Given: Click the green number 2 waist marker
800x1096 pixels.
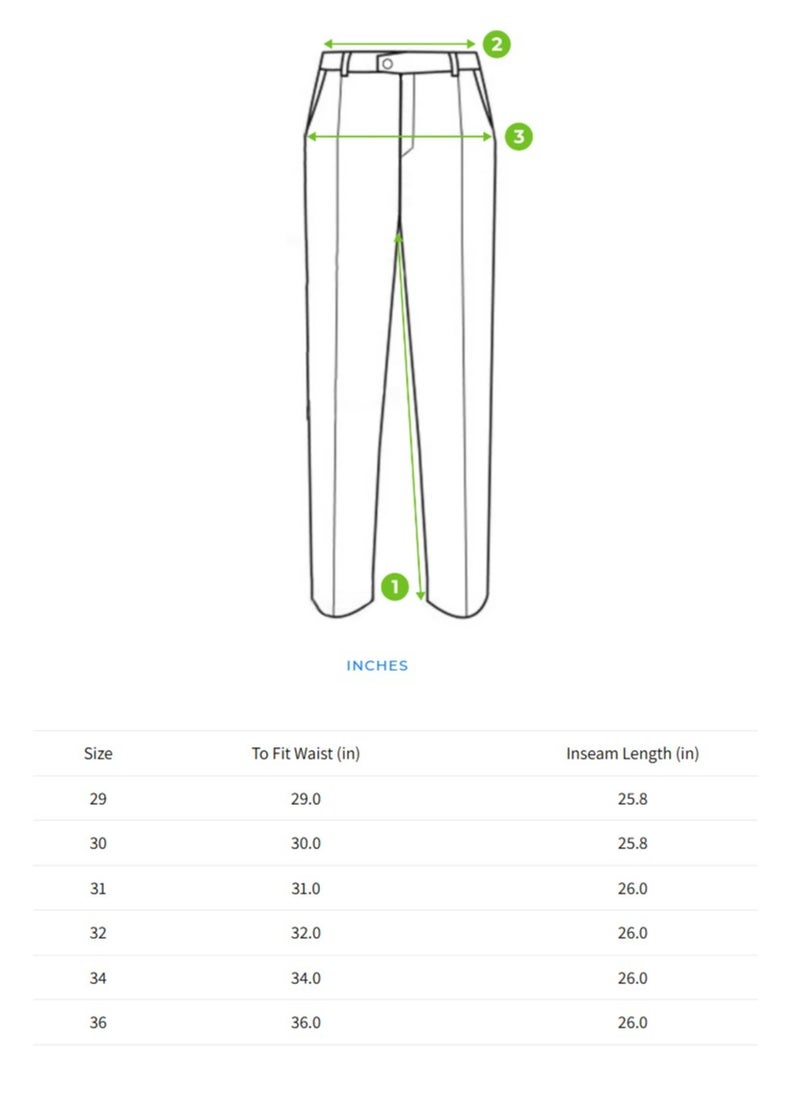Looking at the screenshot, I should (497, 44).
